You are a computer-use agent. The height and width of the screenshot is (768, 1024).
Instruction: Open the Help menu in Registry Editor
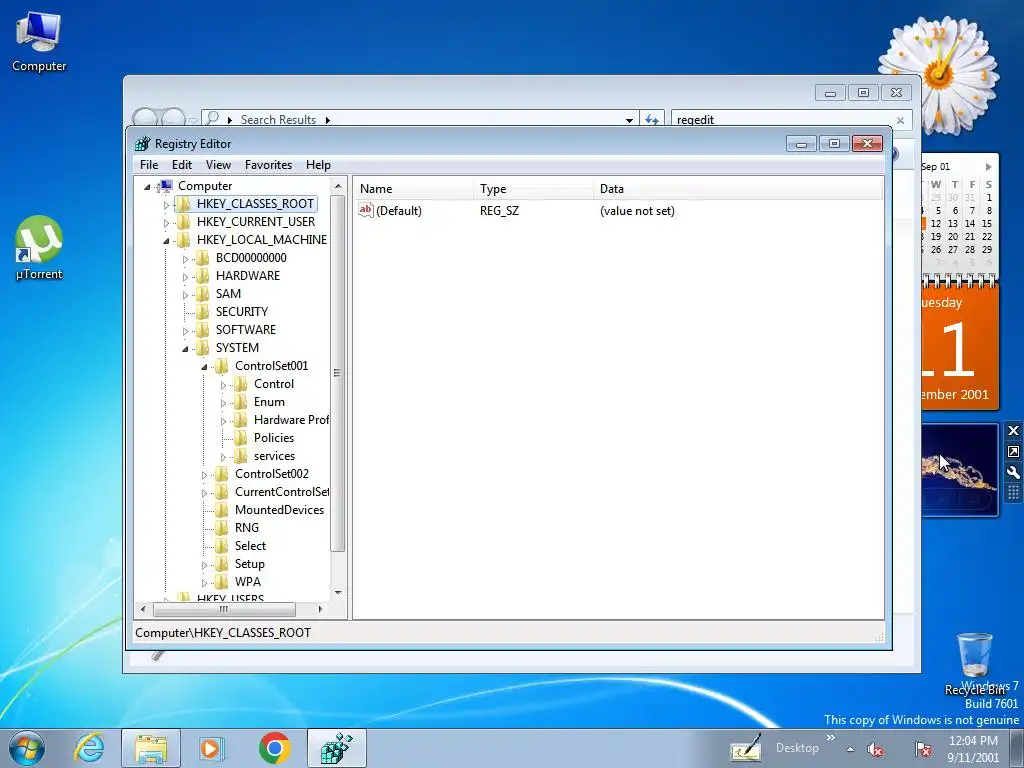click(x=318, y=165)
